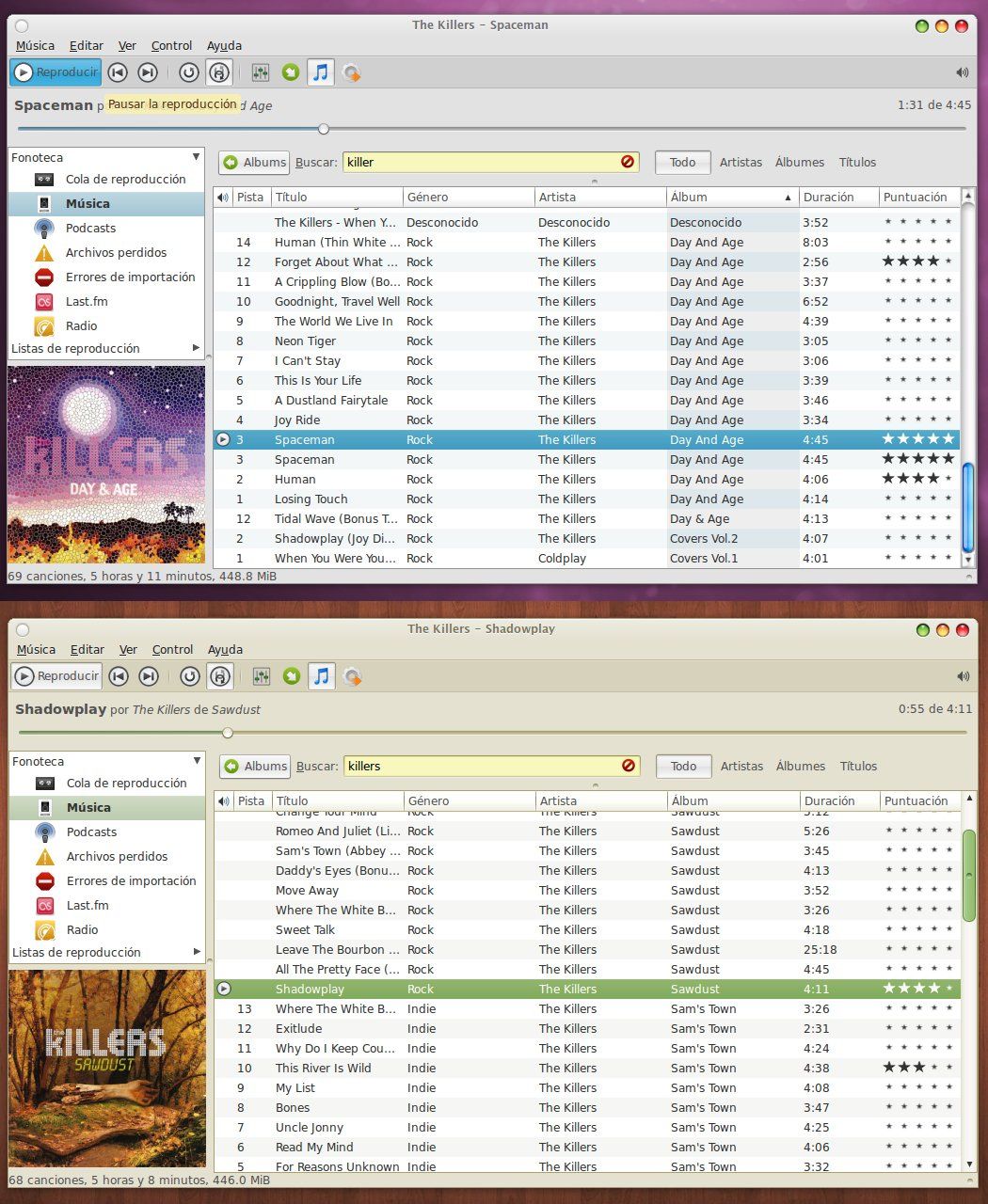This screenshot has height=1204, width=988.
Task: Open equalizer sliders icon in Shadowplay window
Action: tap(262, 676)
